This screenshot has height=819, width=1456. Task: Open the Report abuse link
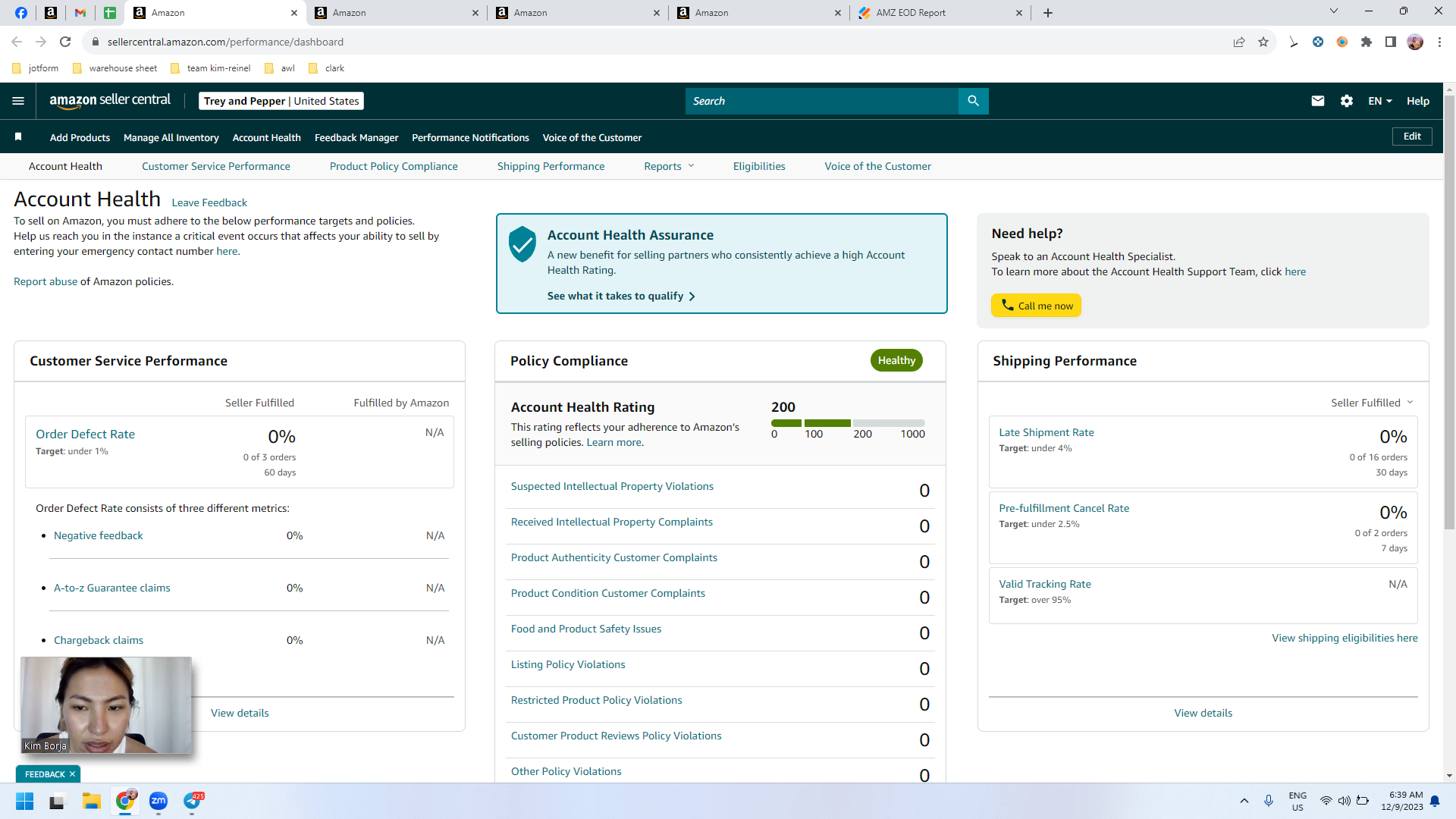[x=45, y=281]
